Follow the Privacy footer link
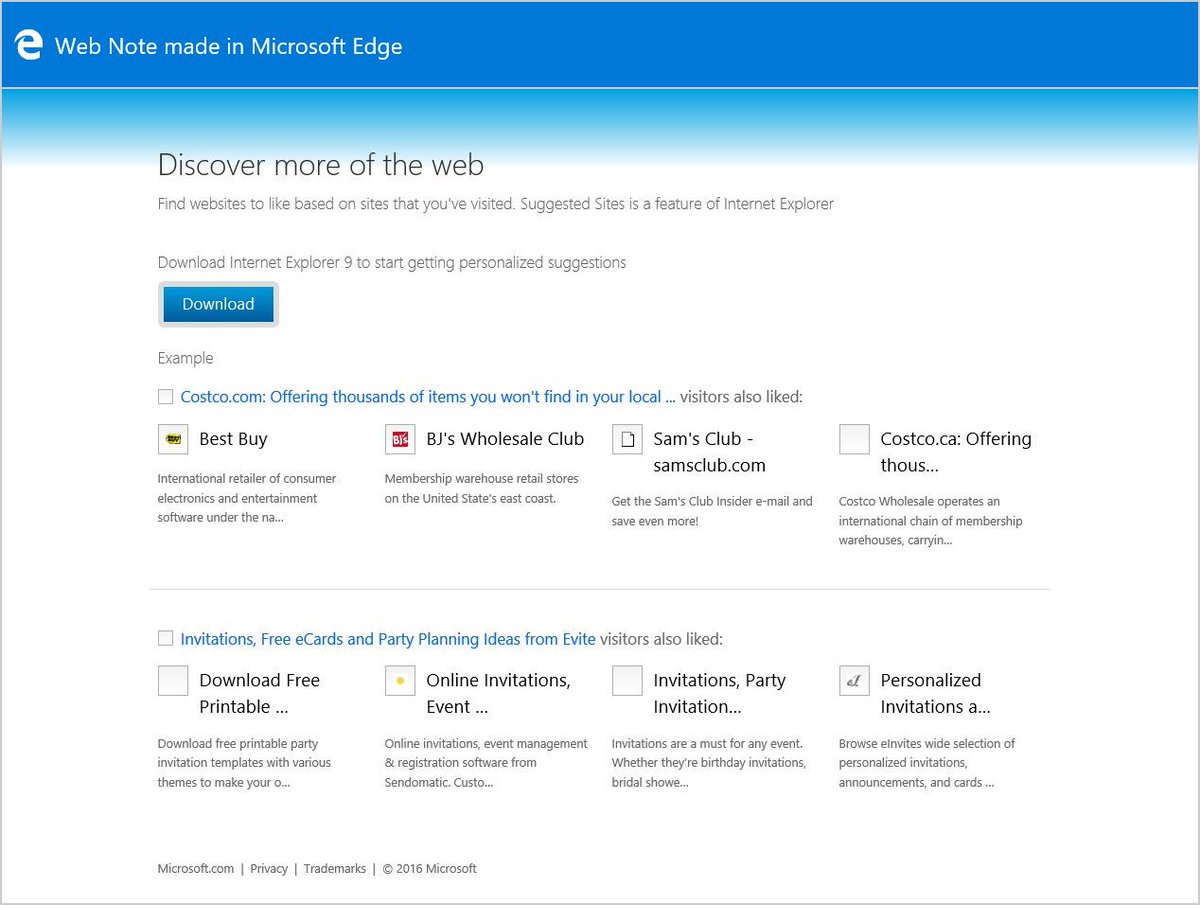This screenshot has width=1200, height=905. click(269, 869)
